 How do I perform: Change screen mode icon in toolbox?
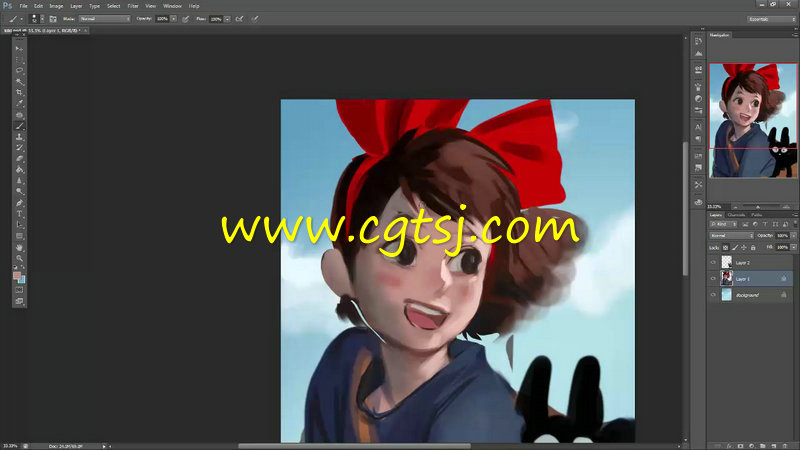(19, 302)
